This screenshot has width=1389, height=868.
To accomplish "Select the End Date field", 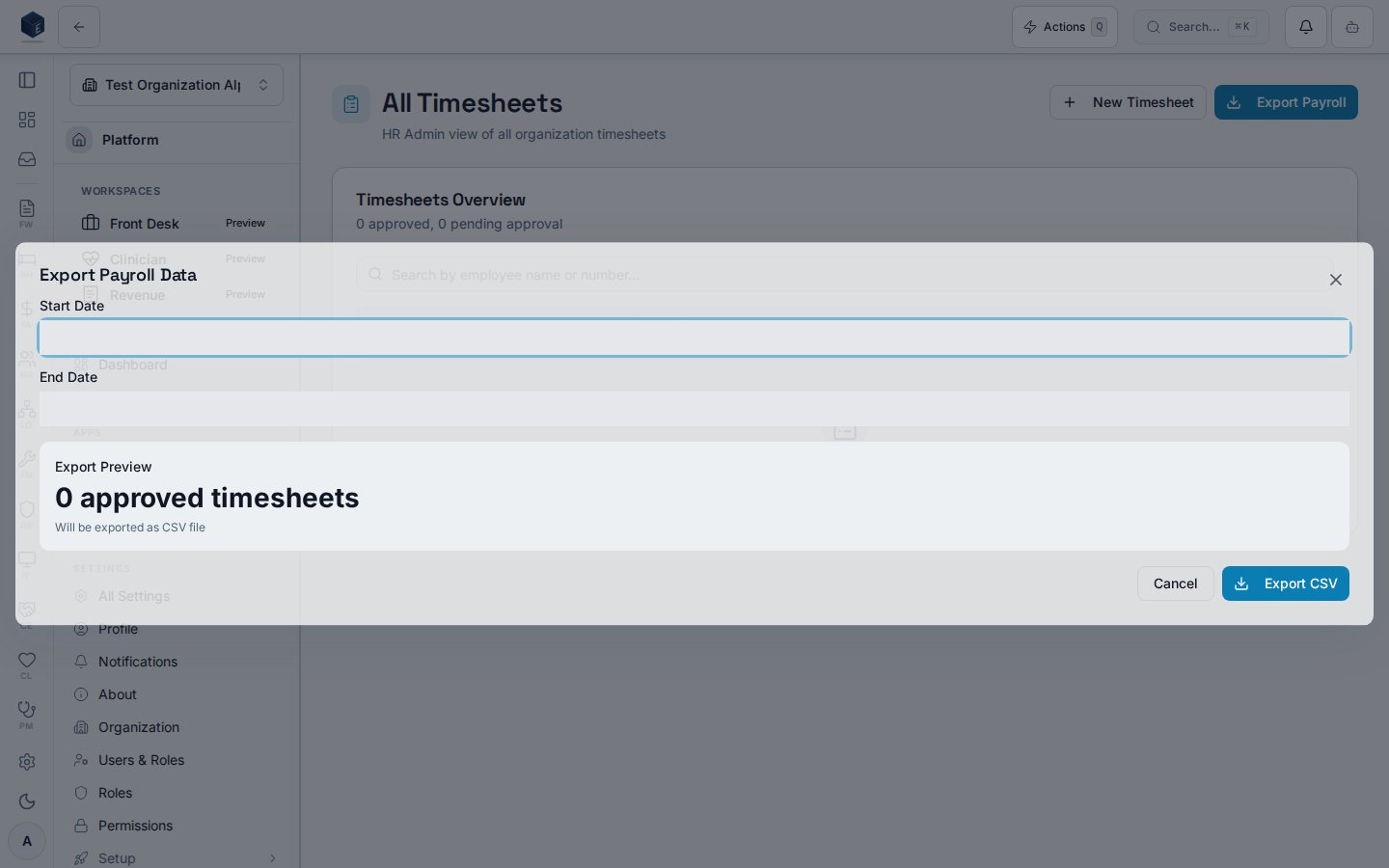I will coord(694,409).
